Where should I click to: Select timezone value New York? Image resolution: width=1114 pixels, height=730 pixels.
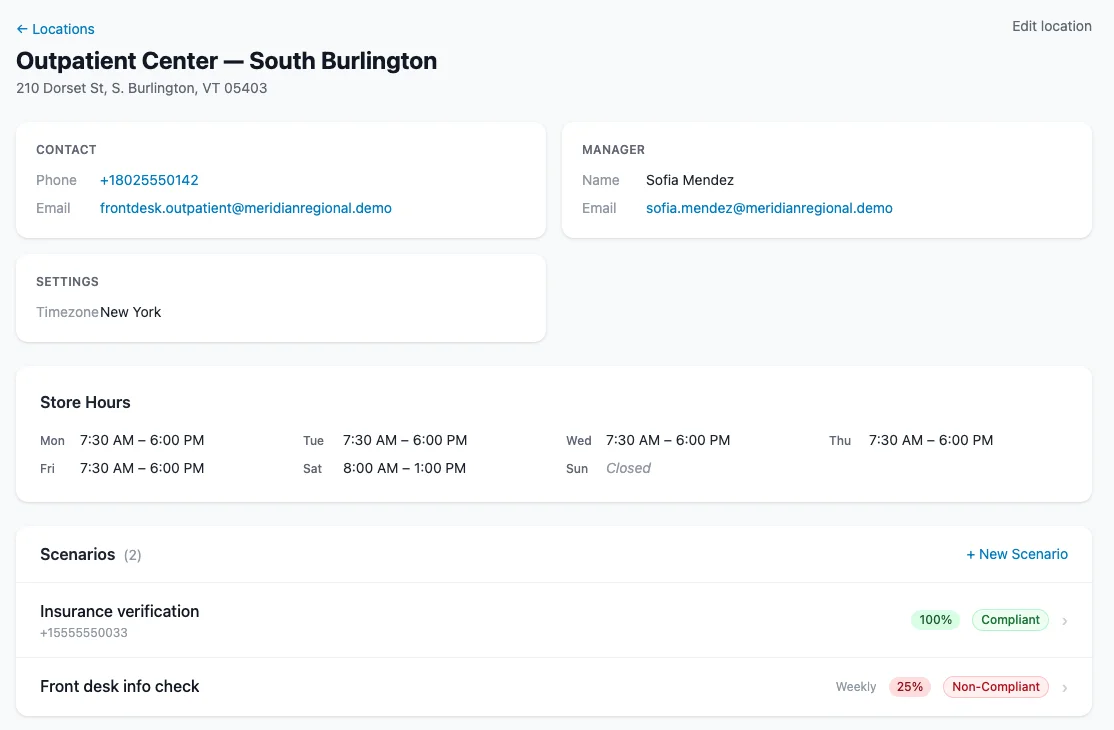tap(131, 312)
